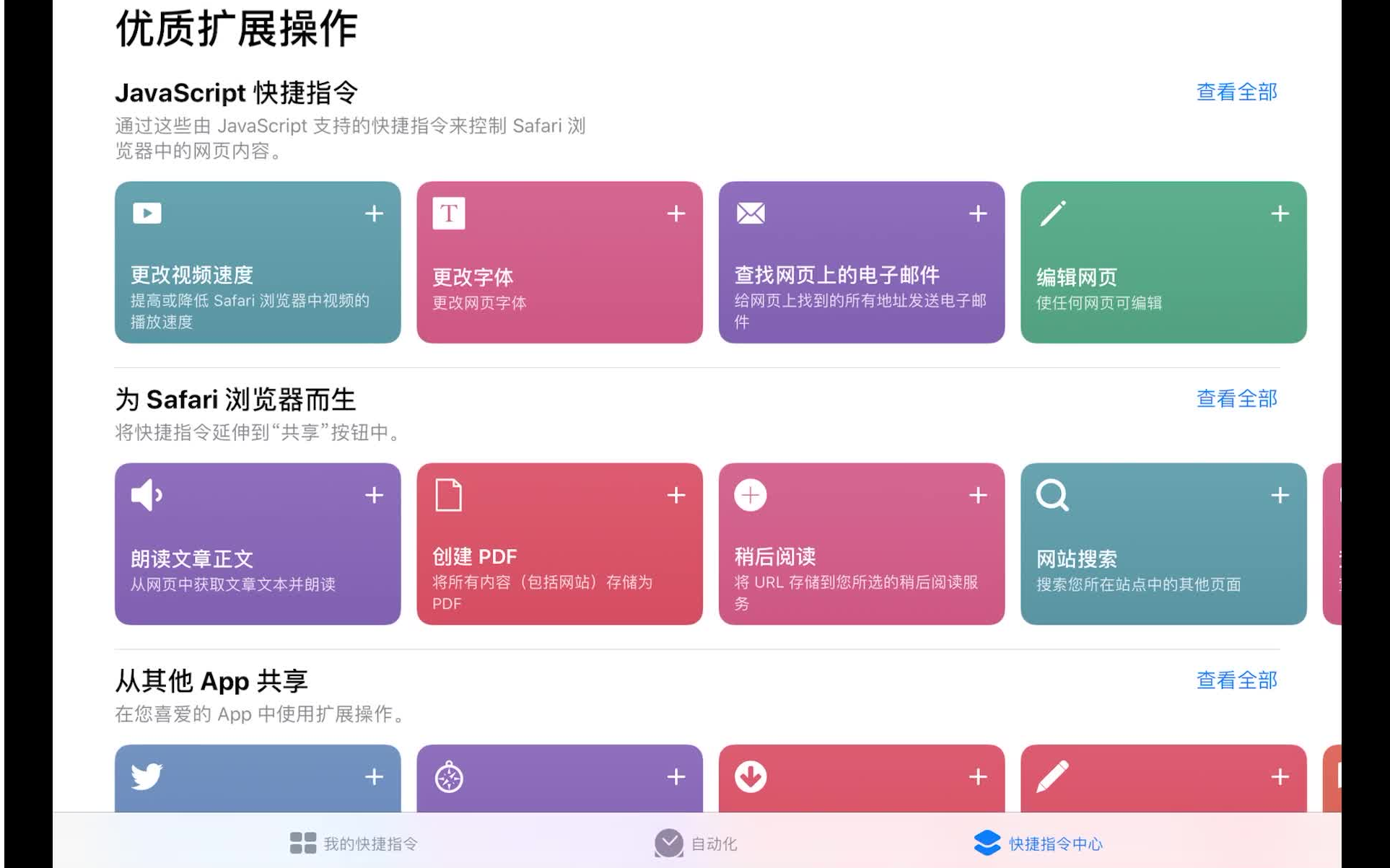Click the T font icon on 更改字体

pyautogui.click(x=449, y=213)
